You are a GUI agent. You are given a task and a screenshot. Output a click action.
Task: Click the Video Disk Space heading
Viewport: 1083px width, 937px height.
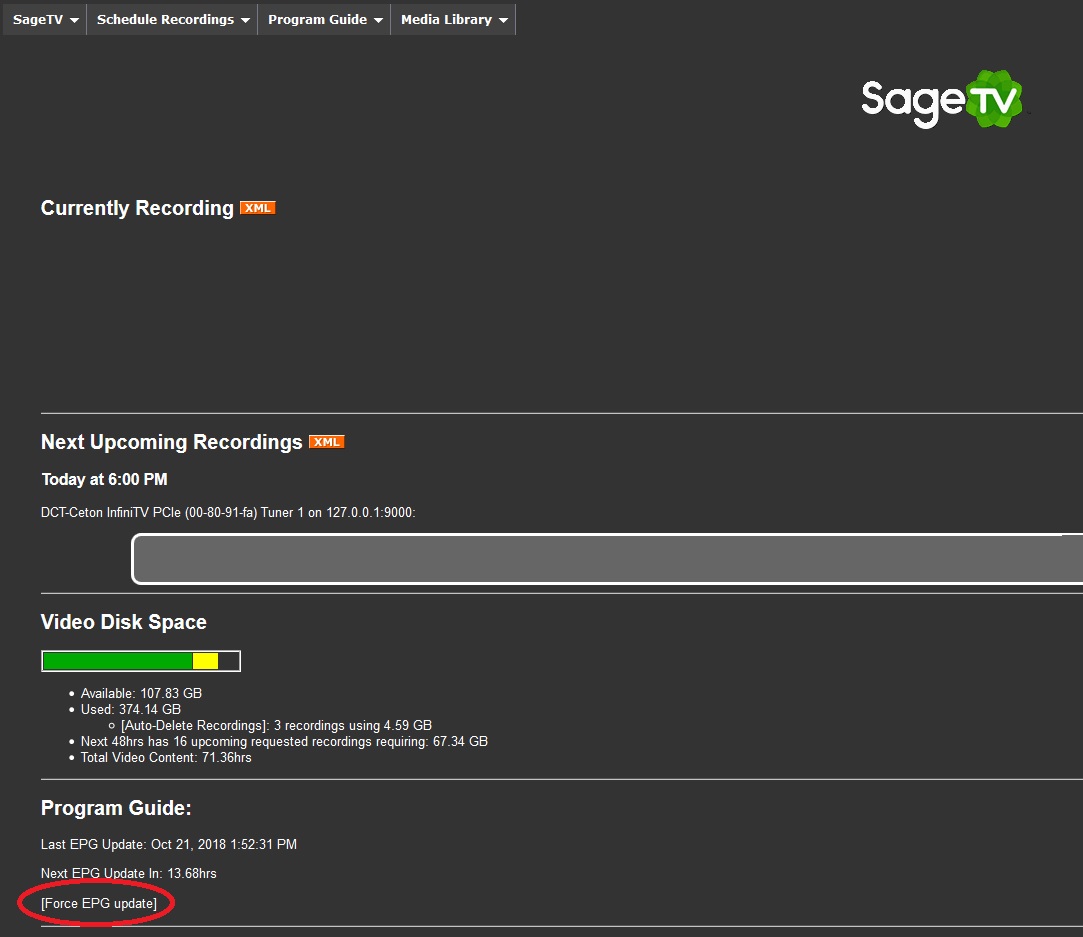point(123,622)
